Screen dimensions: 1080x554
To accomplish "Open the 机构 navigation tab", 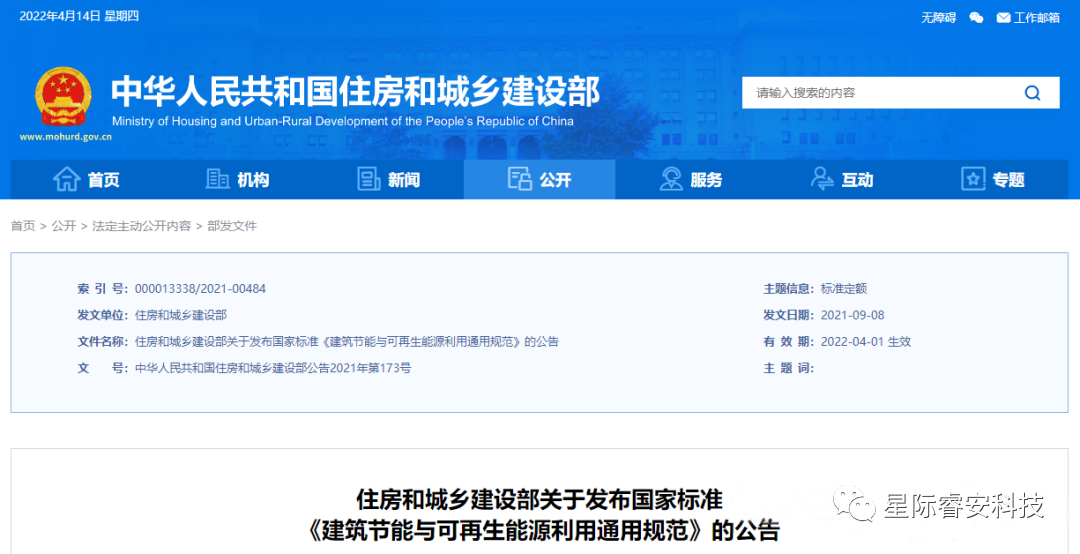I will point(238,180).
